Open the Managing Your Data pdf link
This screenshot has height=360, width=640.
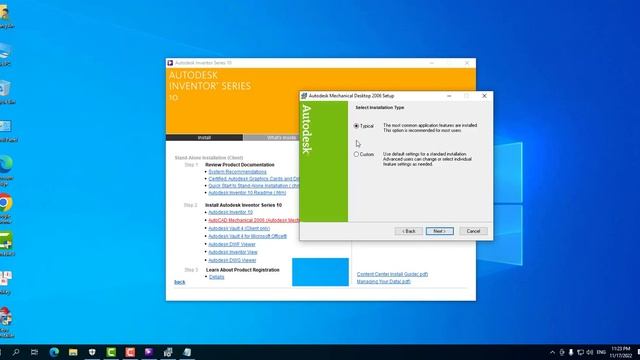coord(383,282)
